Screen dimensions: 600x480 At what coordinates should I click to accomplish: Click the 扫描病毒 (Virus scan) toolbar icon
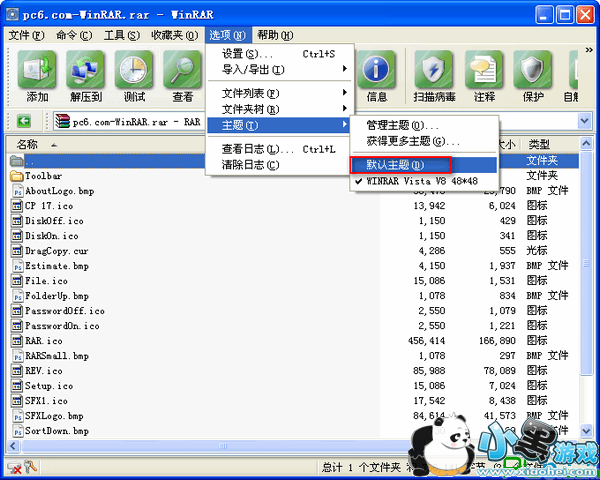click(434, 70)
